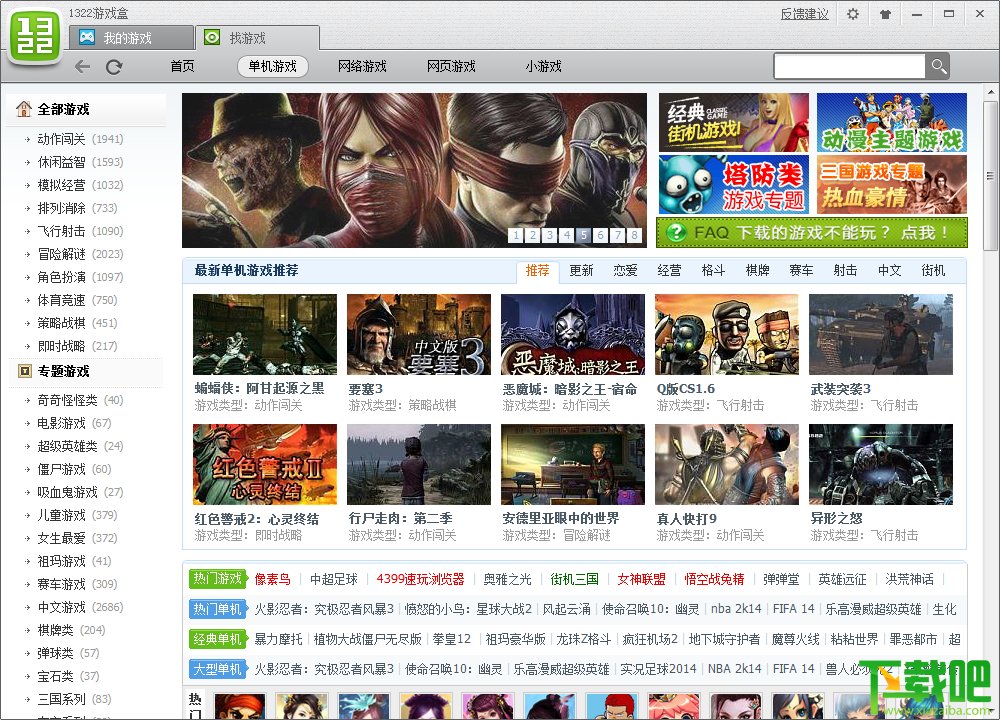This screenshot has width=1000, height=720.
Task: Click the vertical scrollbar thumb
Action: [x=990, y=175]
